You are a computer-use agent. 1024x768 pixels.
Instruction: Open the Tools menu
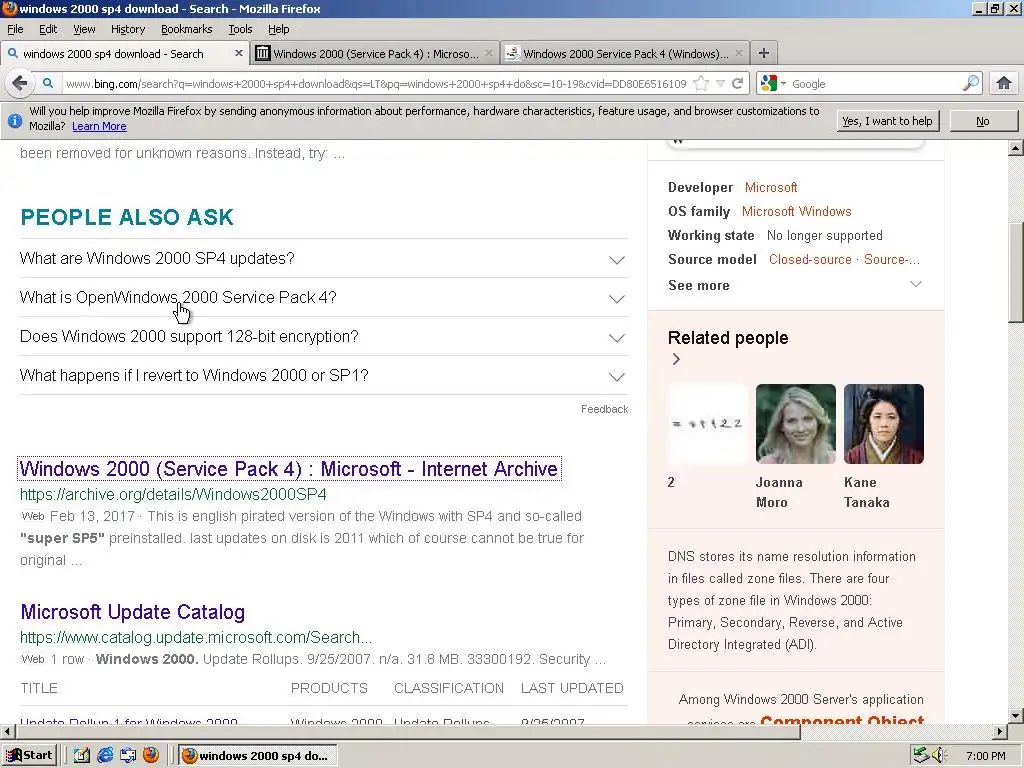pyautogui.click(x=240, y=29)
